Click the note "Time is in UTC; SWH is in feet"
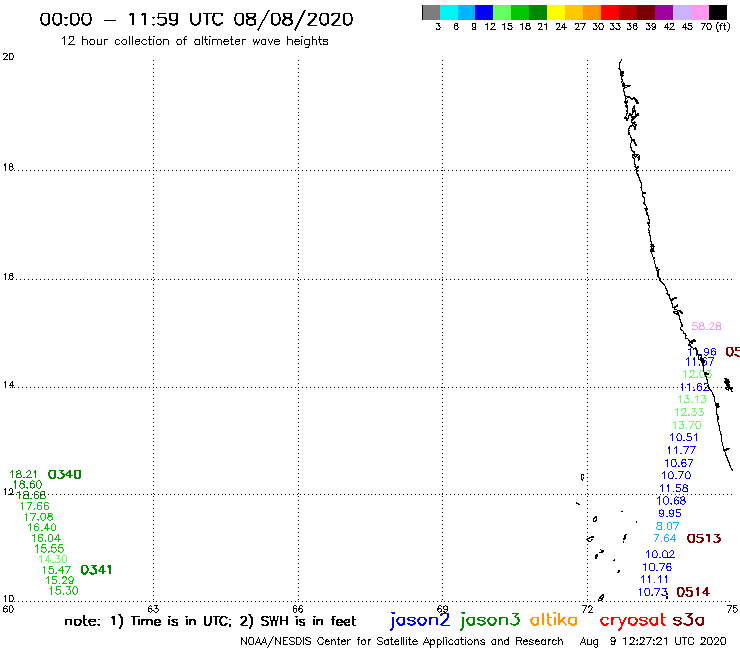Screen dimensions: 740x650 click(210, 621)
